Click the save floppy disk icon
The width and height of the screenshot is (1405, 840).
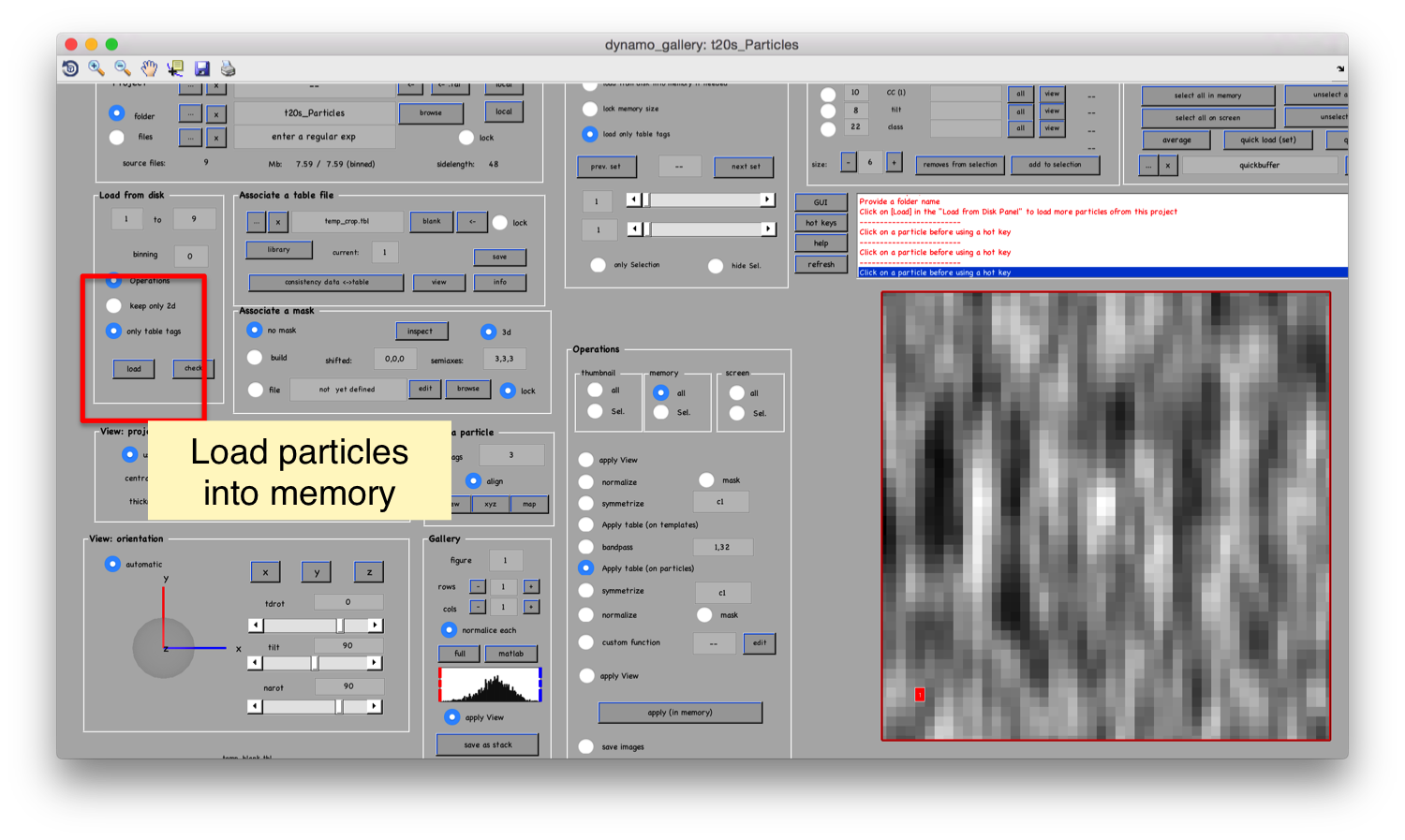201,68
